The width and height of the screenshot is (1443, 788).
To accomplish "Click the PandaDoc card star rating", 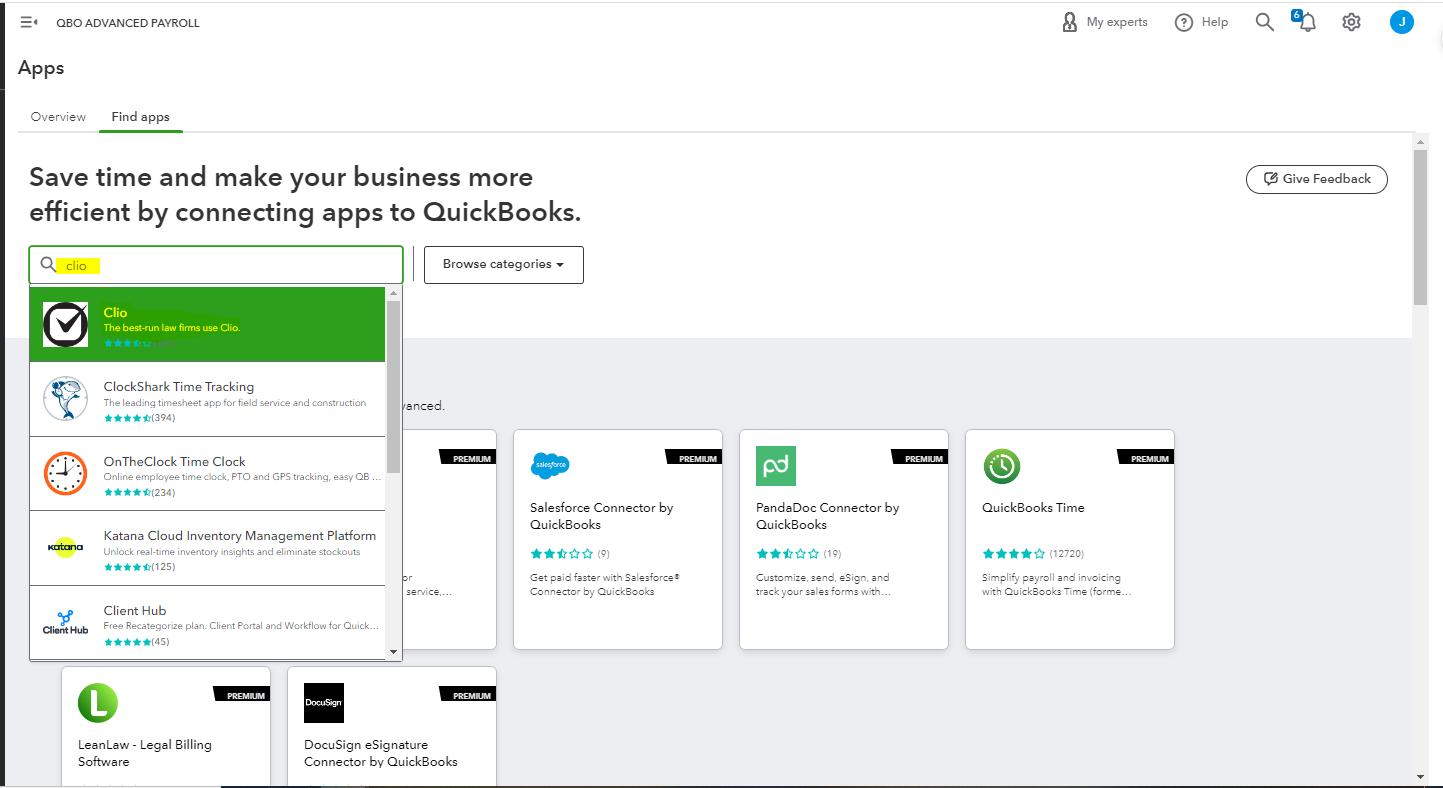I will (788, 554).
